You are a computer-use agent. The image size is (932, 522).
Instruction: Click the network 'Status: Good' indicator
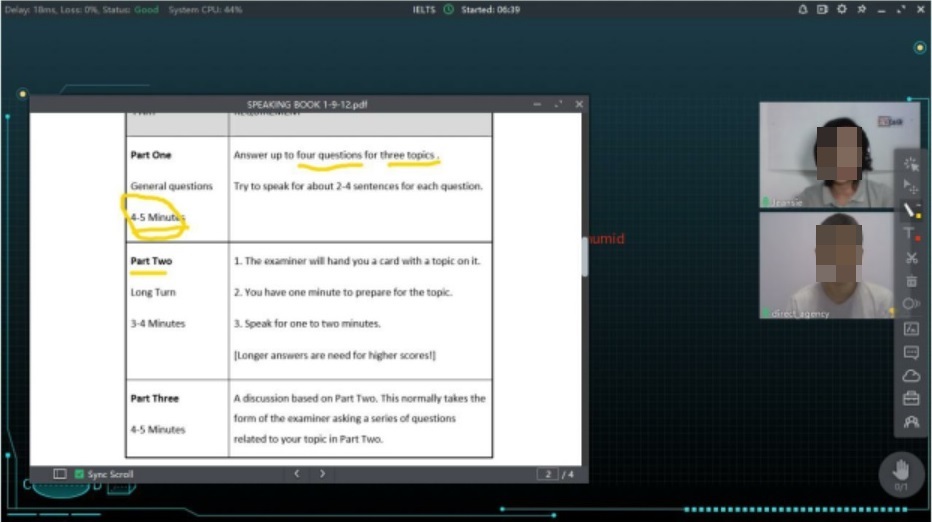130,10
